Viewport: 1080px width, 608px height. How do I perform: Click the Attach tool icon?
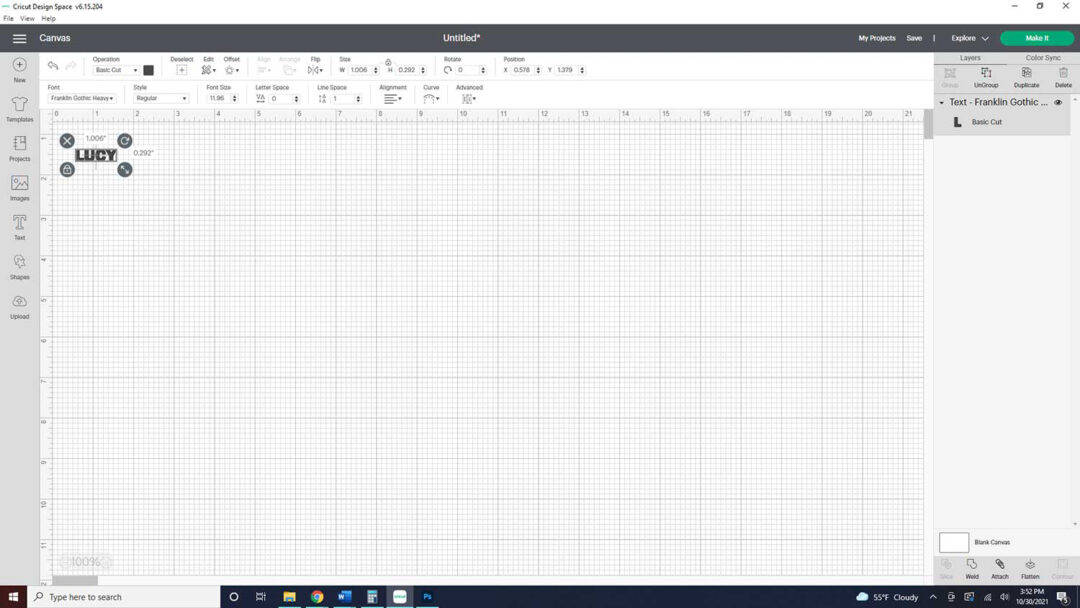(x=999, y=567)
